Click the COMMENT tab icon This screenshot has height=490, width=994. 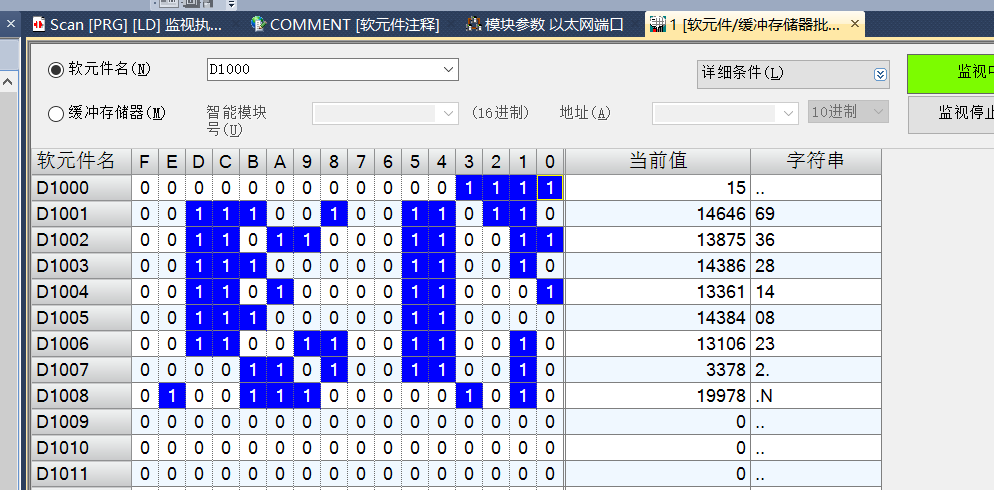pyautogui.click(x=258, y=25)
